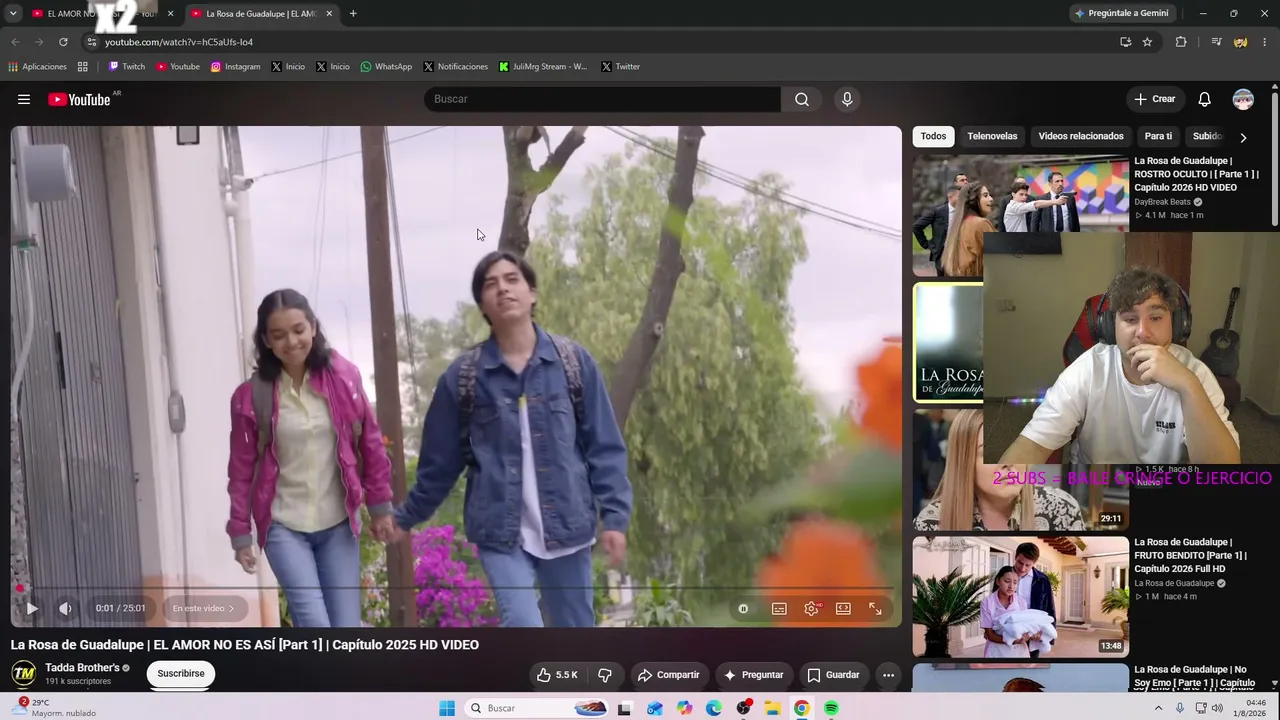Open a new browser tab
This screenshot has width=1280, height=720.
click(353, 13)
